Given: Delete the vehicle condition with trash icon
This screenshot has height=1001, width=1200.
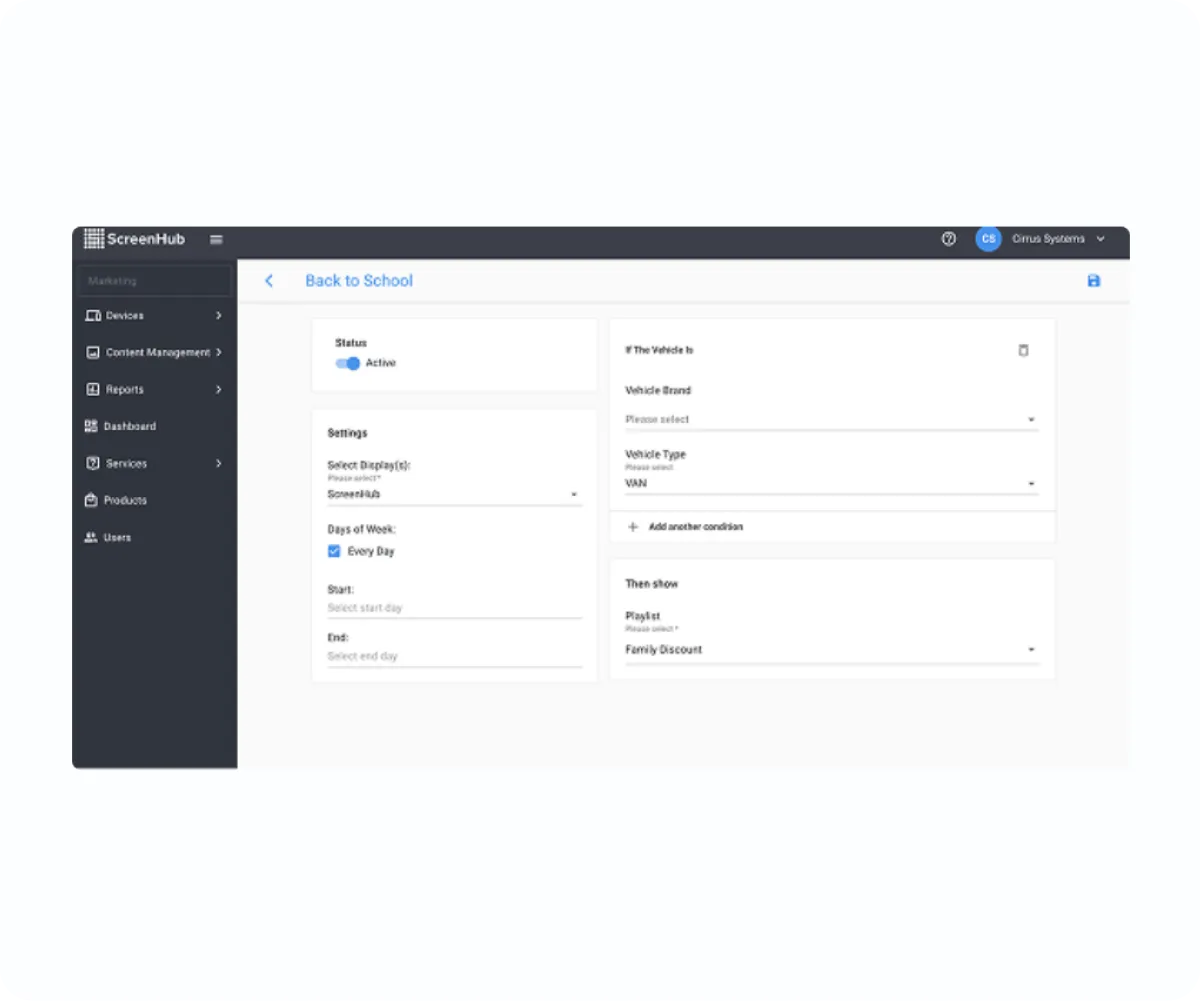Looking at the screenshot, I should 1023,350.
